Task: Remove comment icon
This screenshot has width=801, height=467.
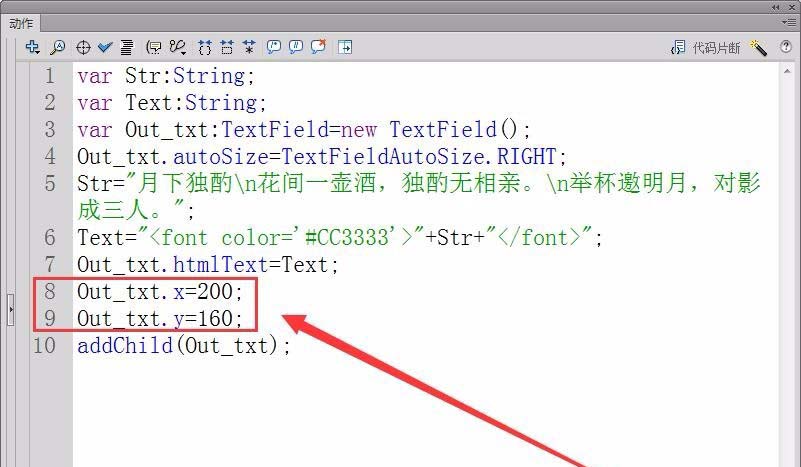Action: [318, 47]
